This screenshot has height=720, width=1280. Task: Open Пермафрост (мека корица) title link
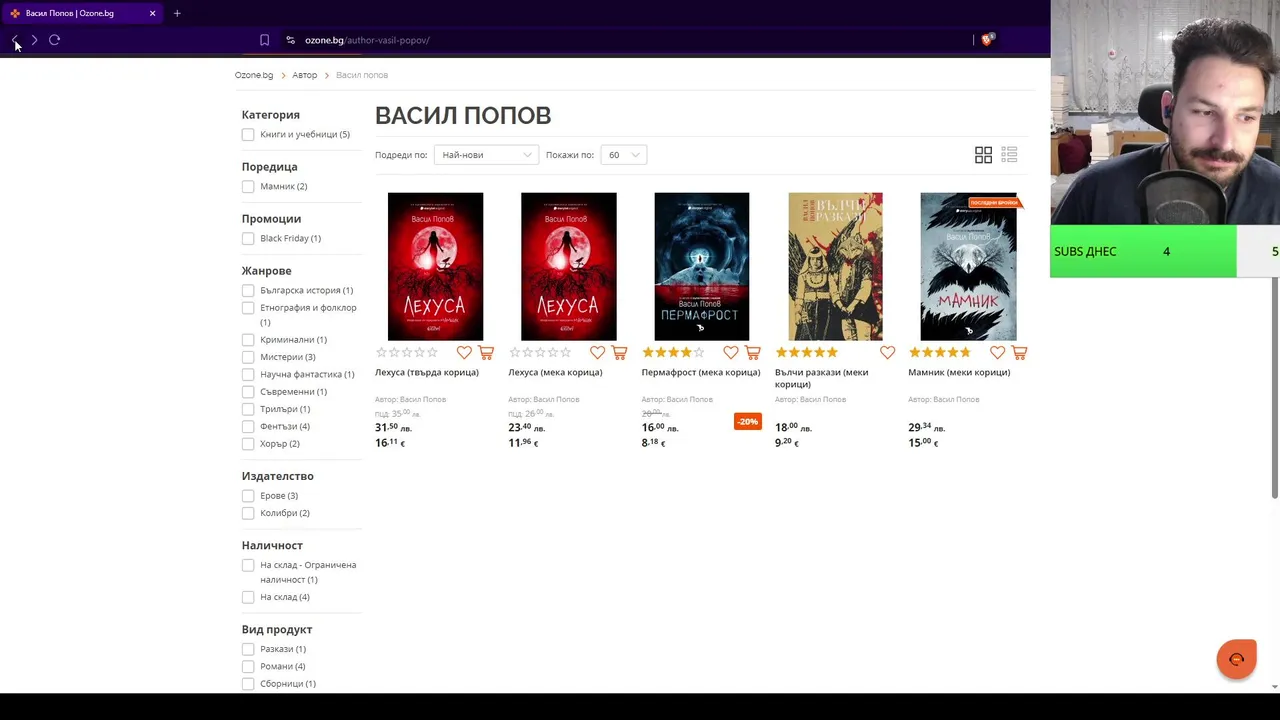(x=701, y=372)
